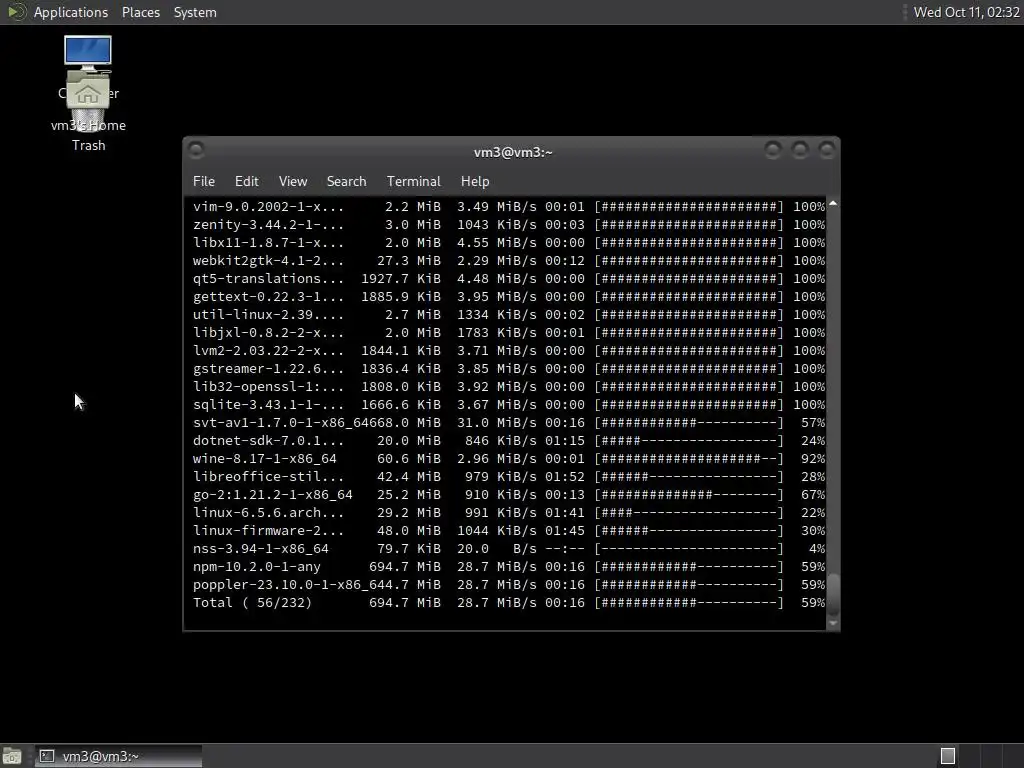Screen dimensions: 1024x768
Task: Open the terminal Edit menu
Action: (246, 182)
